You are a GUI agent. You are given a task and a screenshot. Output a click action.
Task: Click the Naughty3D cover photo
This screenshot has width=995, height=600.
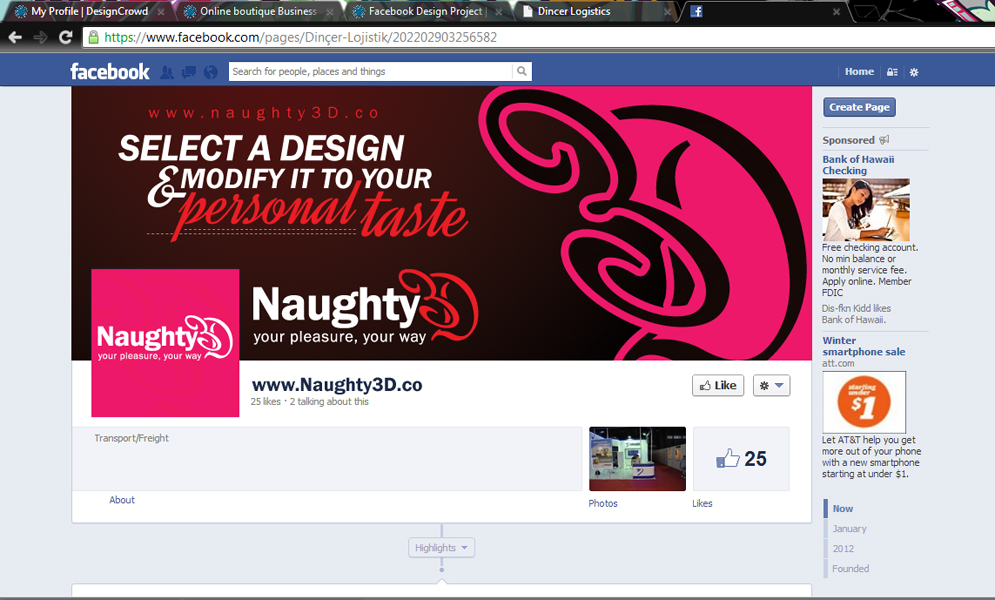(442, 223)
